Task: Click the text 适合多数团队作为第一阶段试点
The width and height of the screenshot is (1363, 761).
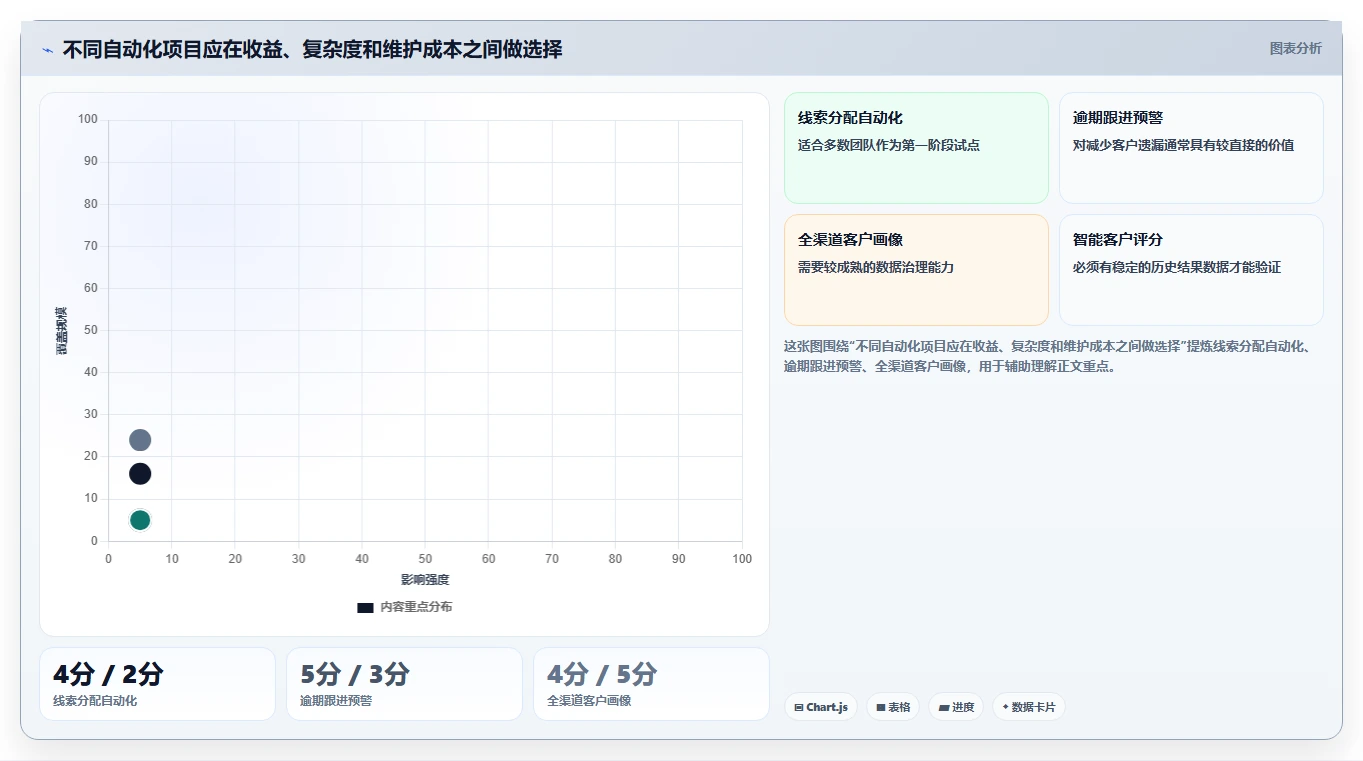Action: coord(889,145)
